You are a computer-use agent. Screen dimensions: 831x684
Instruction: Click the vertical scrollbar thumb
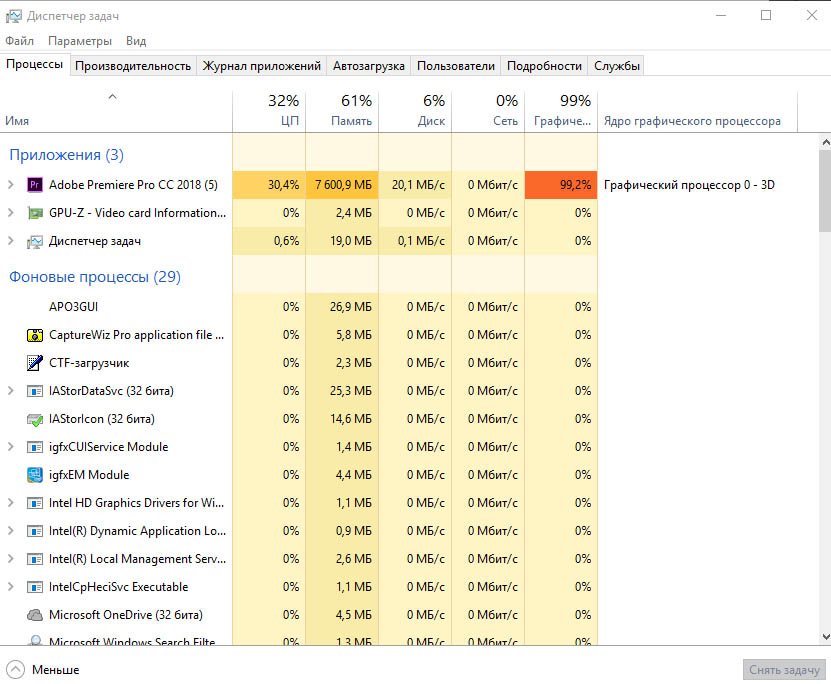825,191
